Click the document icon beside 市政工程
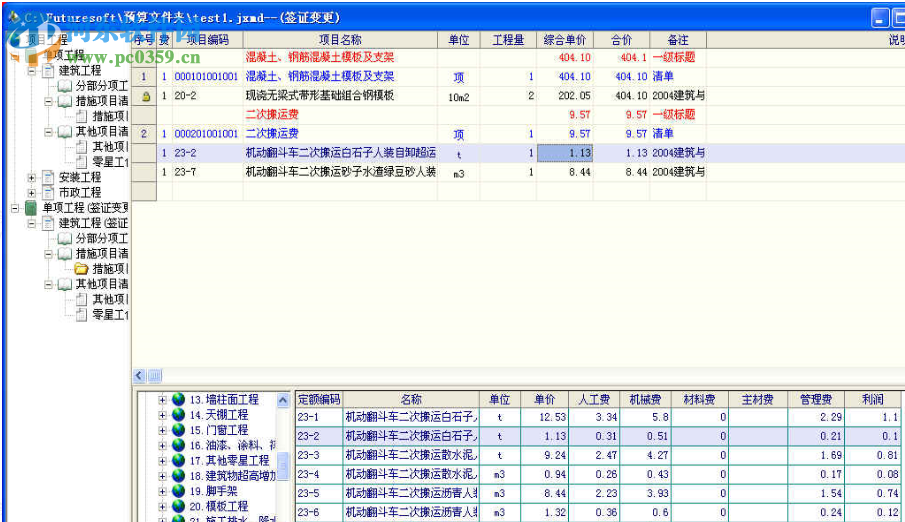Screen dimensions: 905x522 pos(48,192)
